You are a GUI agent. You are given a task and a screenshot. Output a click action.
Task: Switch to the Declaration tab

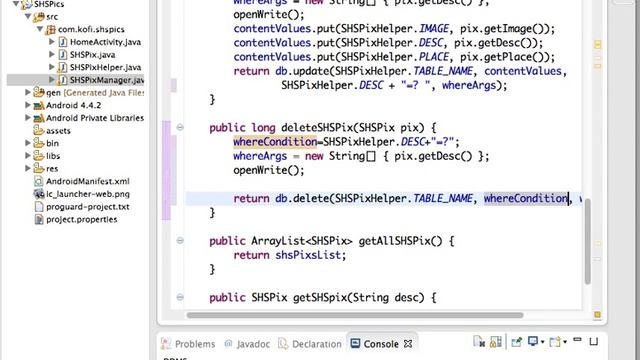310,344
